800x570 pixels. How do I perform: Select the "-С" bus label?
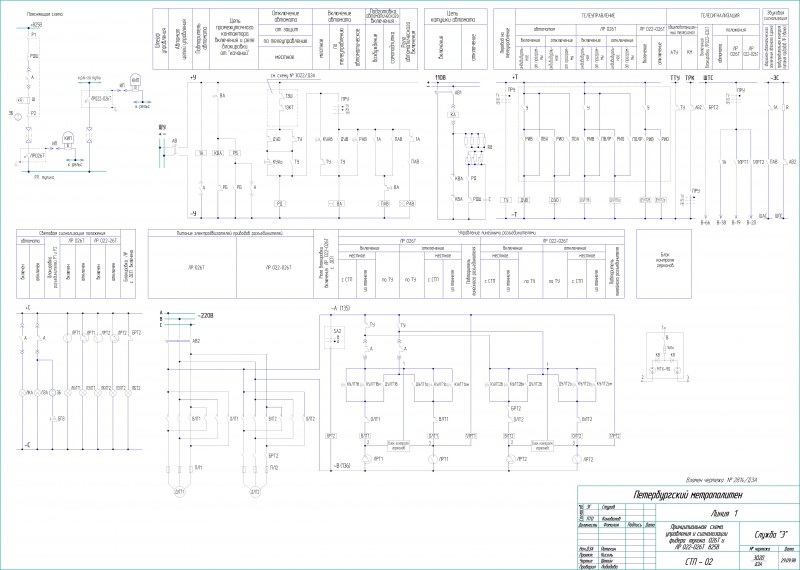coord(27,445)
